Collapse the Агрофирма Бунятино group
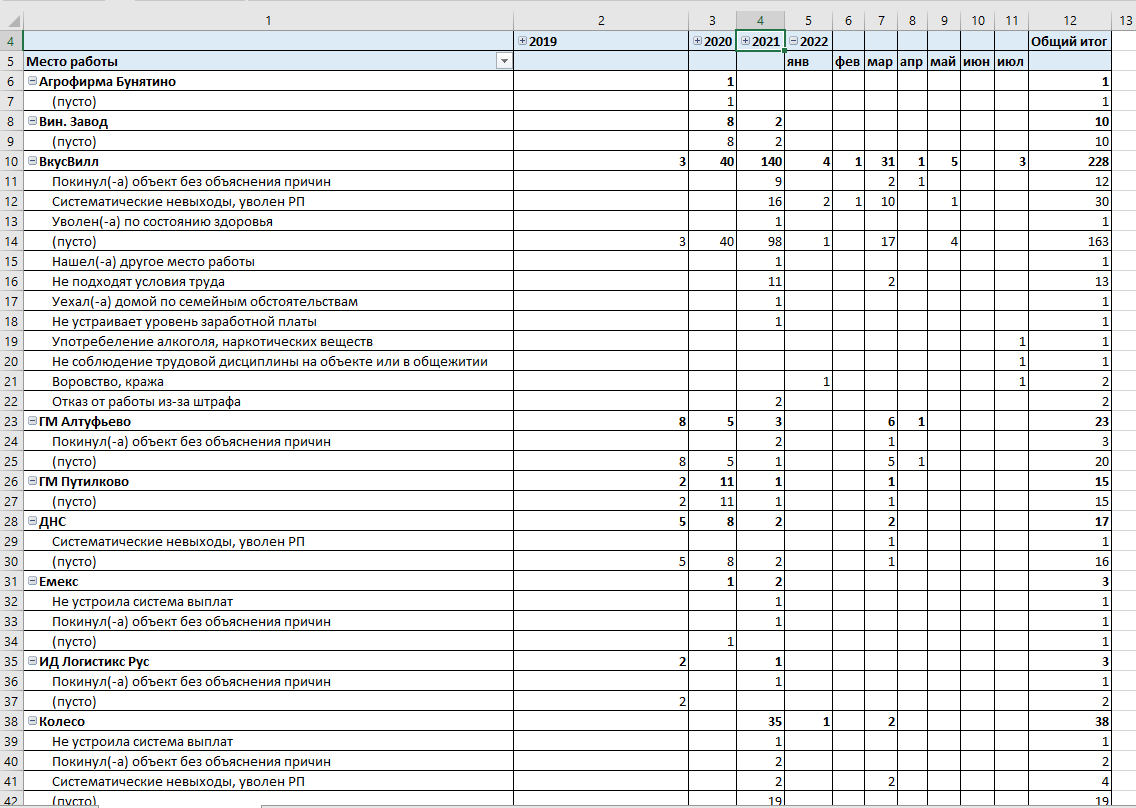Screen dimensions: 1136x808 [32, 81]
